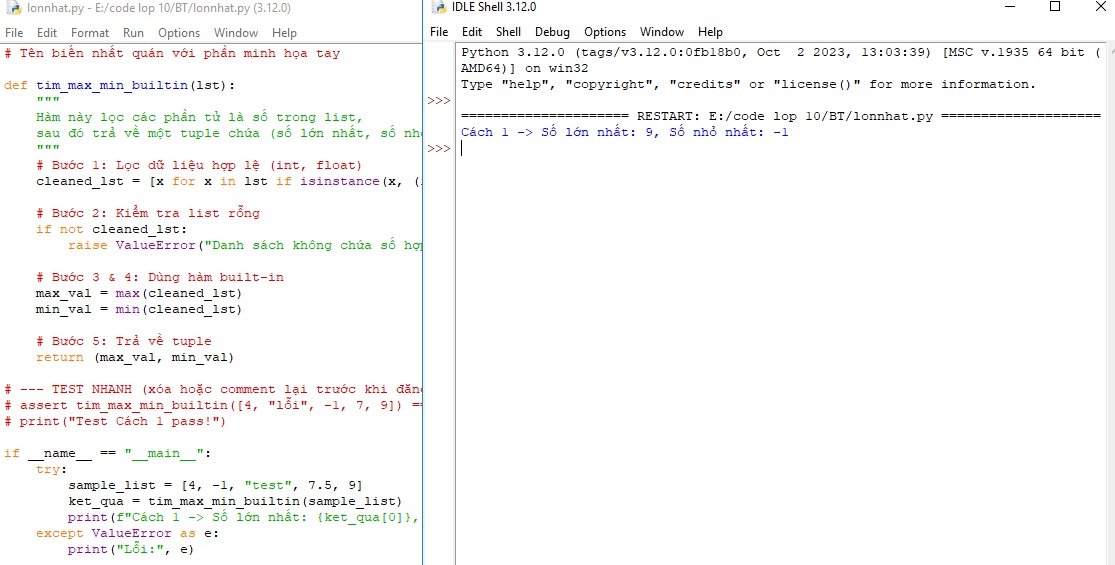1115x565 pixels.
Task: Click '# print("Test Cách 1 pass!")' line
Action: click(x=114, y=421)
